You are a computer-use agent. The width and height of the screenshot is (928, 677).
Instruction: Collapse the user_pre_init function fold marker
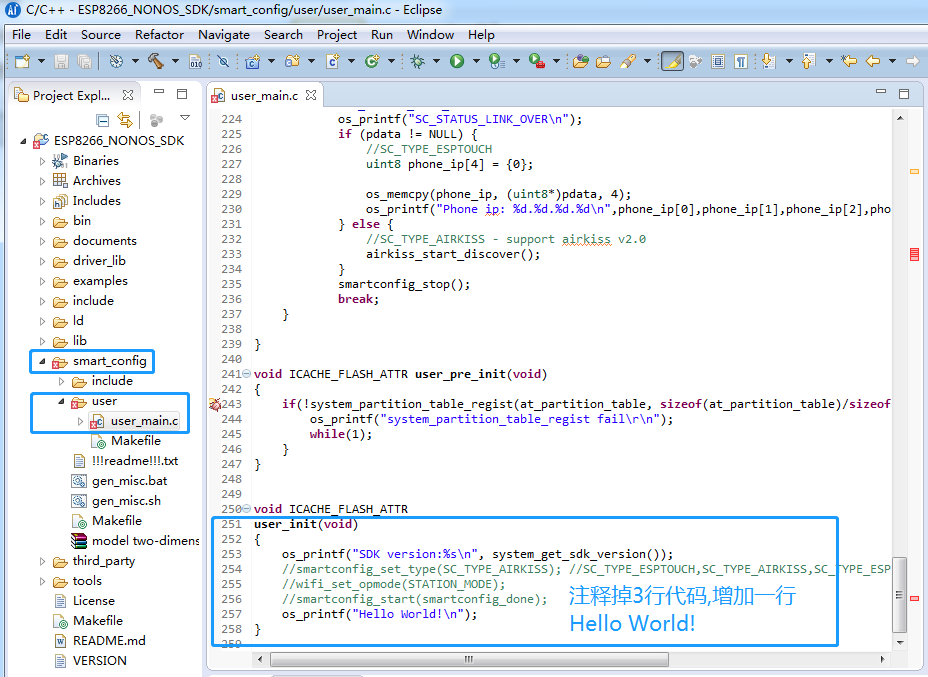[x=246, y=374]
